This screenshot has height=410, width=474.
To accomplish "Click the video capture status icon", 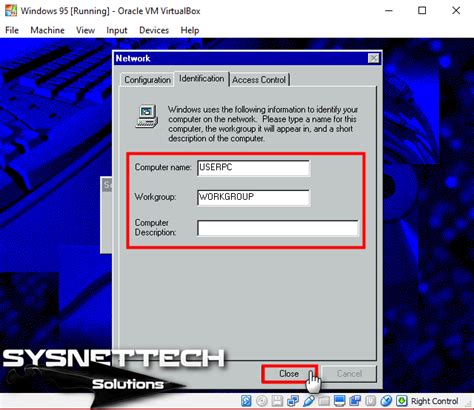I will (355, 401).
